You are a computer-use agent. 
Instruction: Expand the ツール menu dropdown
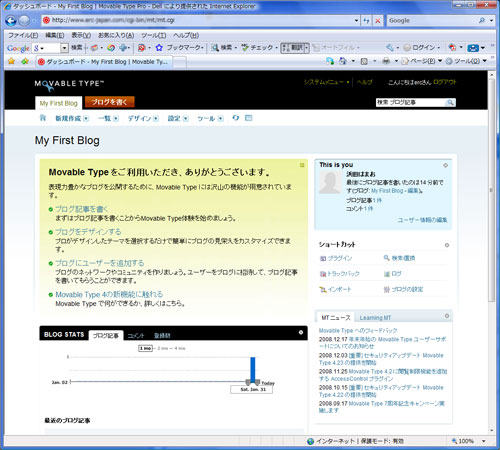tap(220, 118)
